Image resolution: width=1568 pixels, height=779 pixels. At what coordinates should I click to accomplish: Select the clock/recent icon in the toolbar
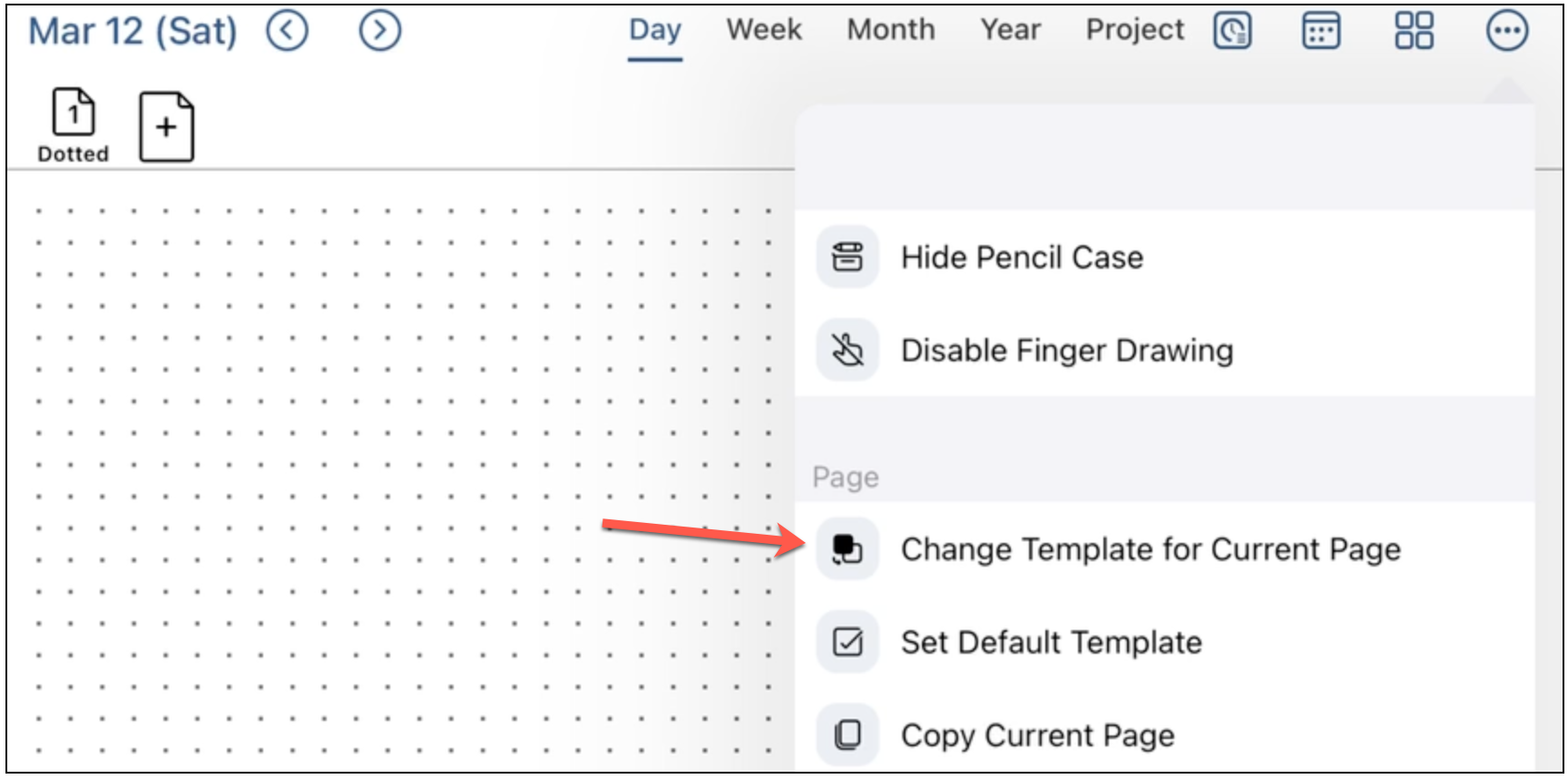pos(1232,28)
